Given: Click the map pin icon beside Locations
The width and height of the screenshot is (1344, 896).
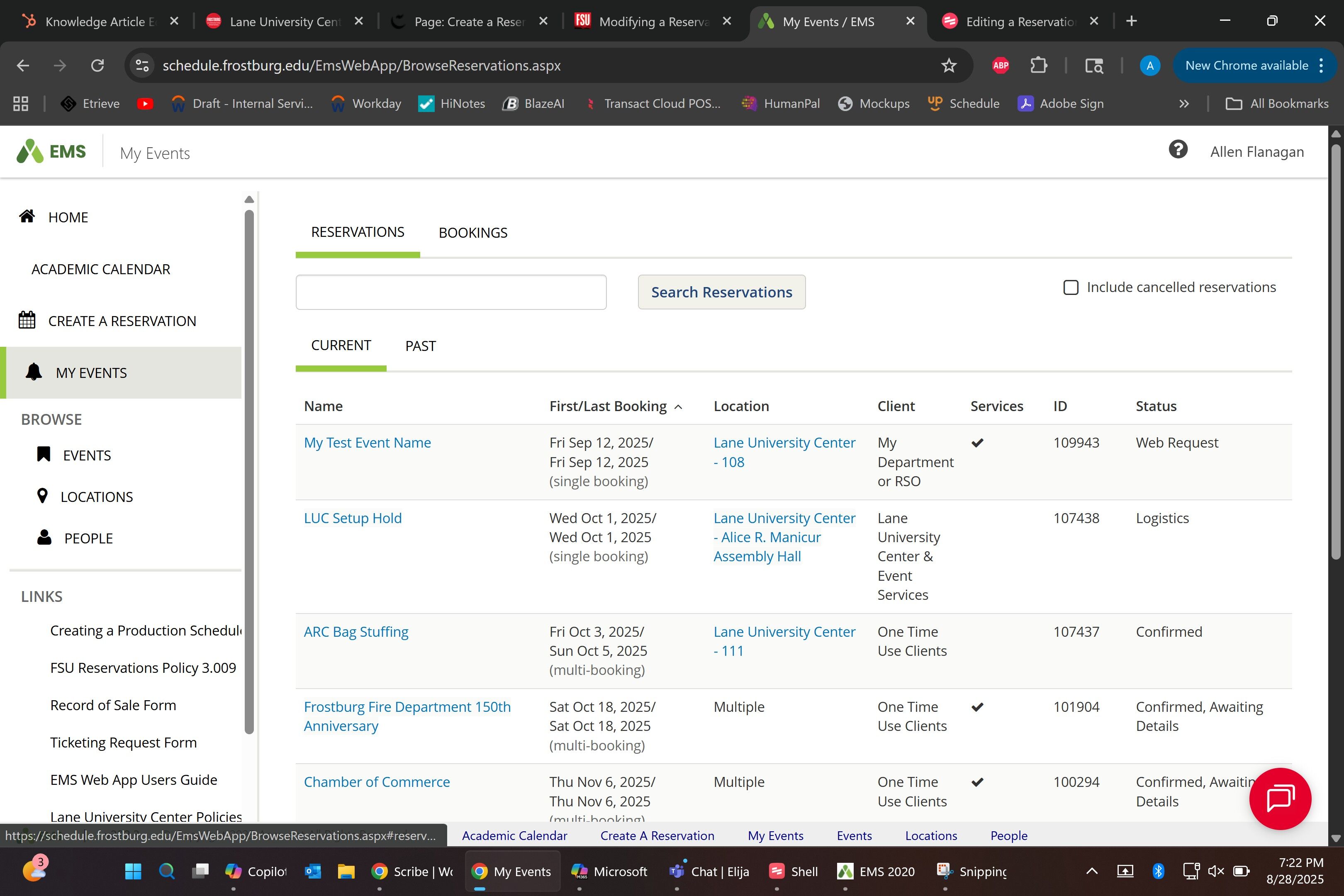Looking at the screenshot, I should tap(42, 496).
